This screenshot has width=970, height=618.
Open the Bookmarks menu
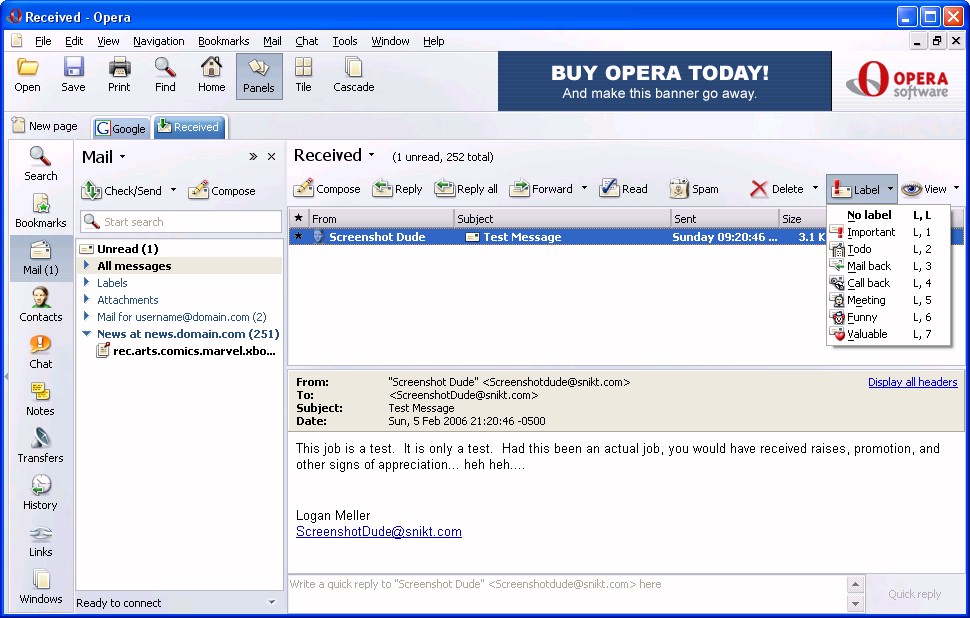point(223,41)
